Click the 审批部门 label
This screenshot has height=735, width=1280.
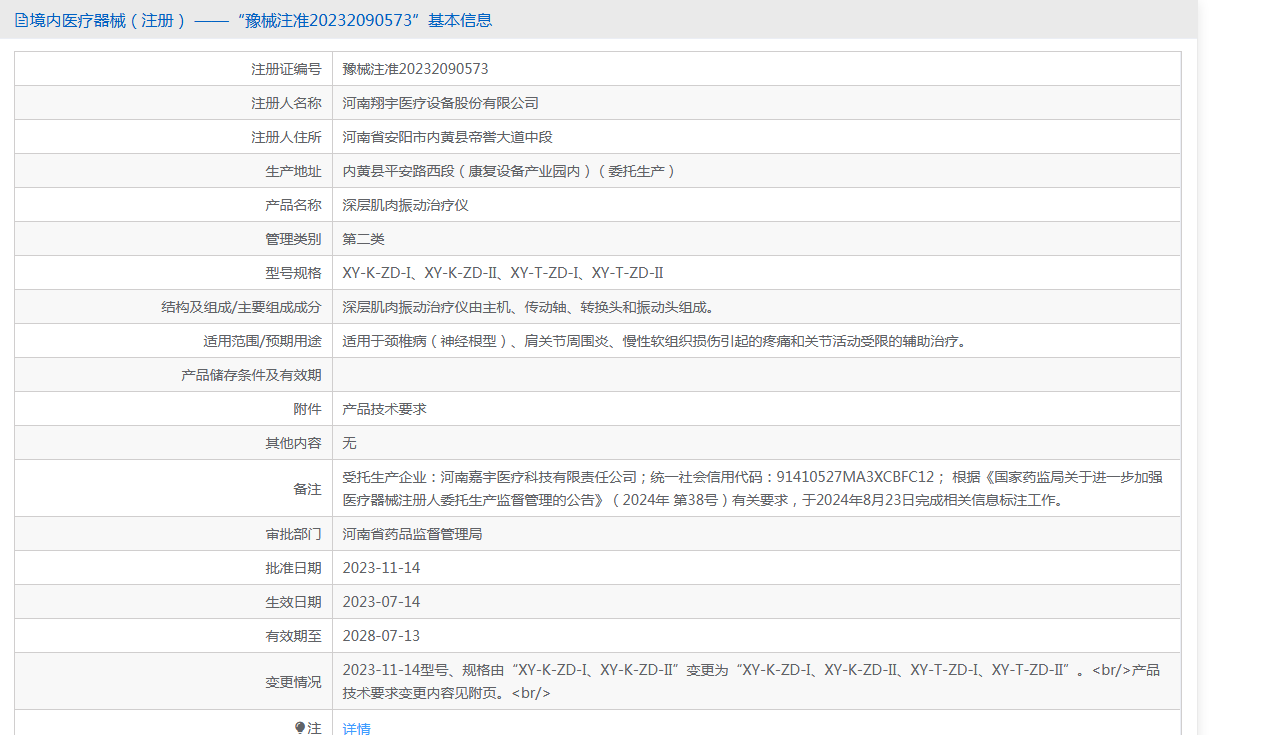[x=293, y=534]
